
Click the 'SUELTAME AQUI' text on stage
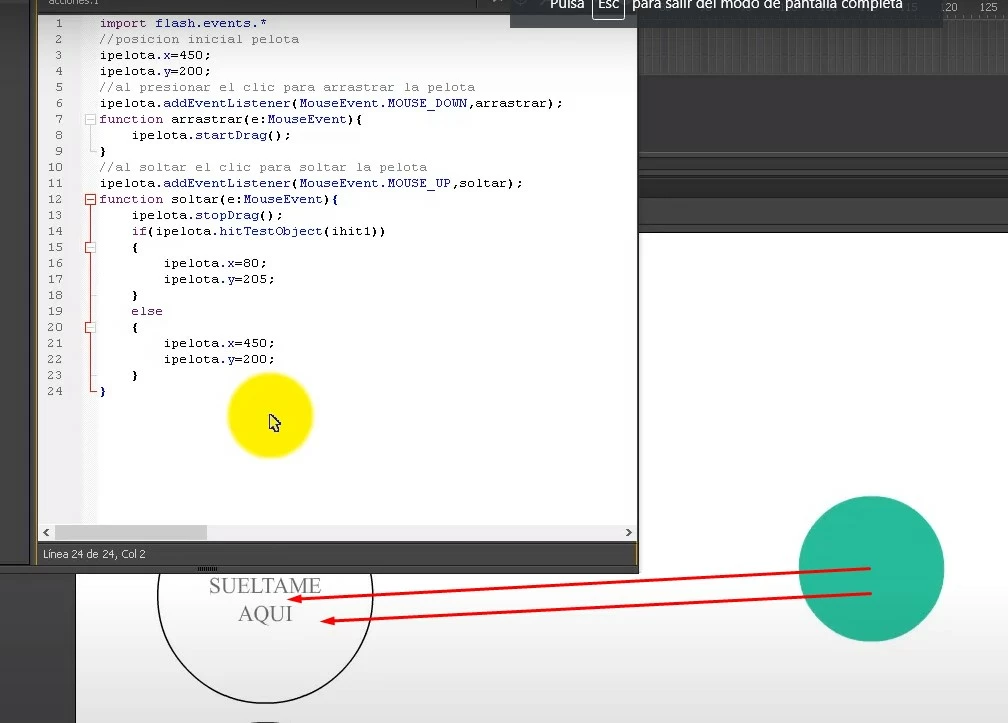(x=265, y=600)
